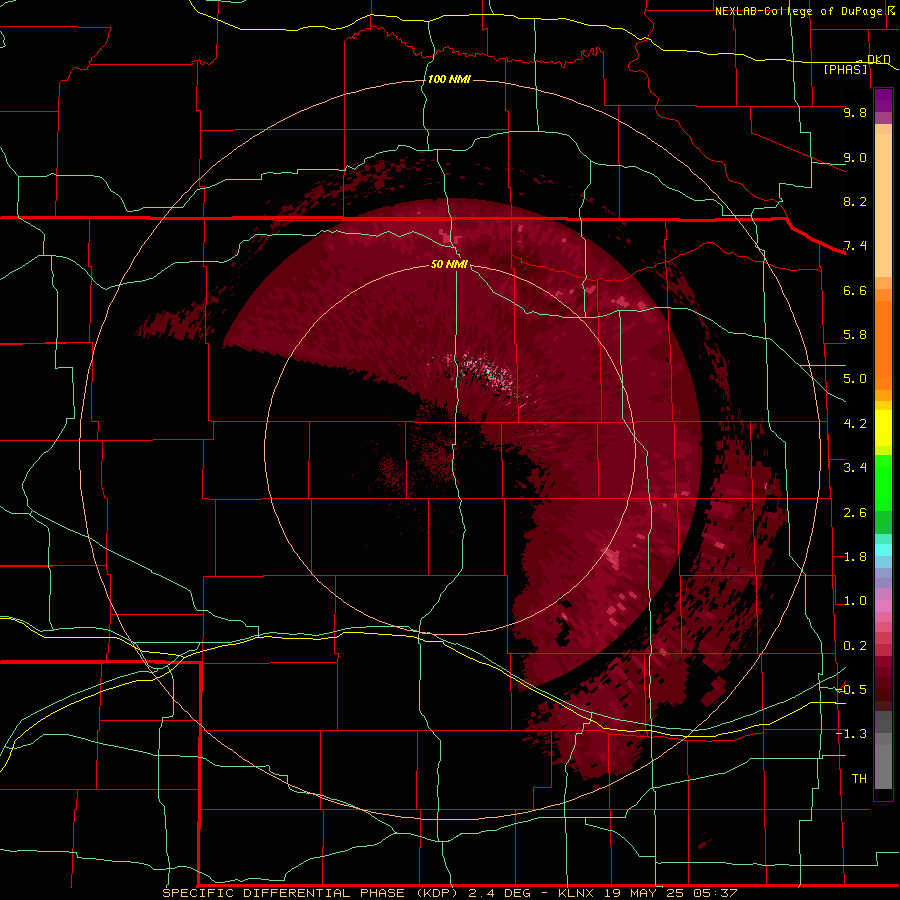Viewport: 900px width, 900px height.
Task: Click the 4.2 scale value
Action: pyautogui.click(x=855, y=424)
